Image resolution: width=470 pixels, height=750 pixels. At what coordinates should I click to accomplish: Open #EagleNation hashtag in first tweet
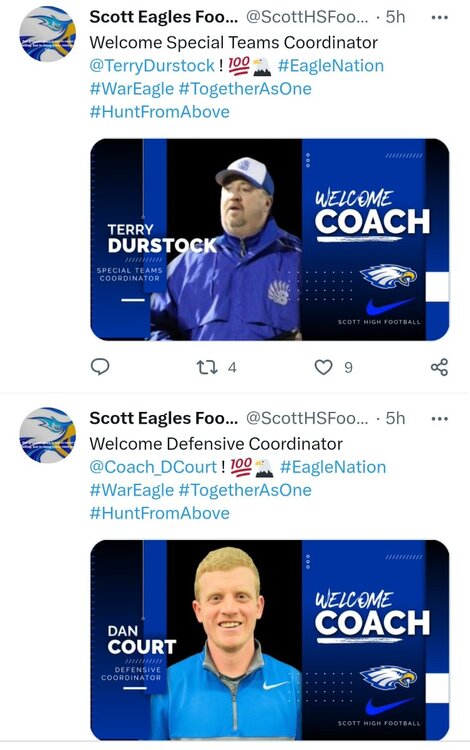click(x=331, y=66)
